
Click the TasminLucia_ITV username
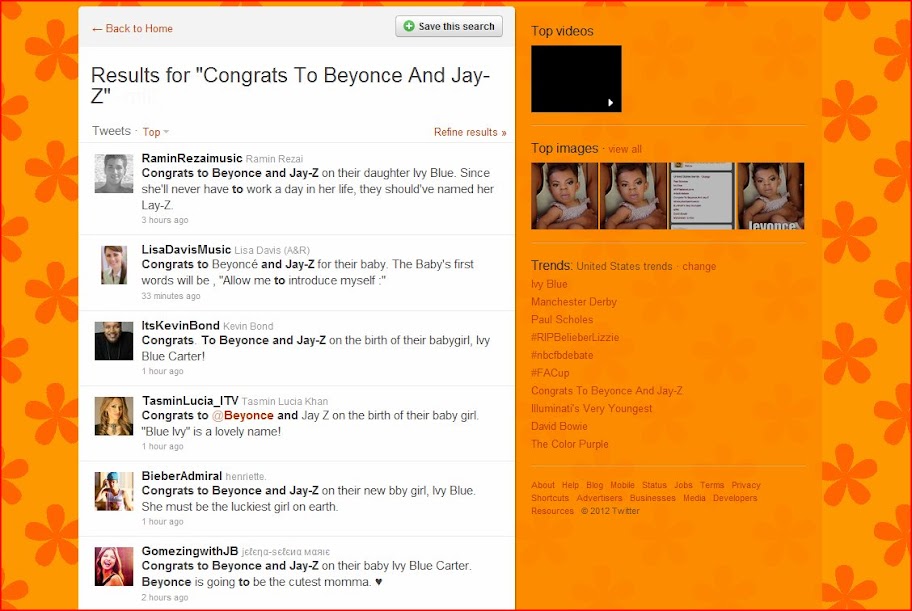(x=190, y=401)
